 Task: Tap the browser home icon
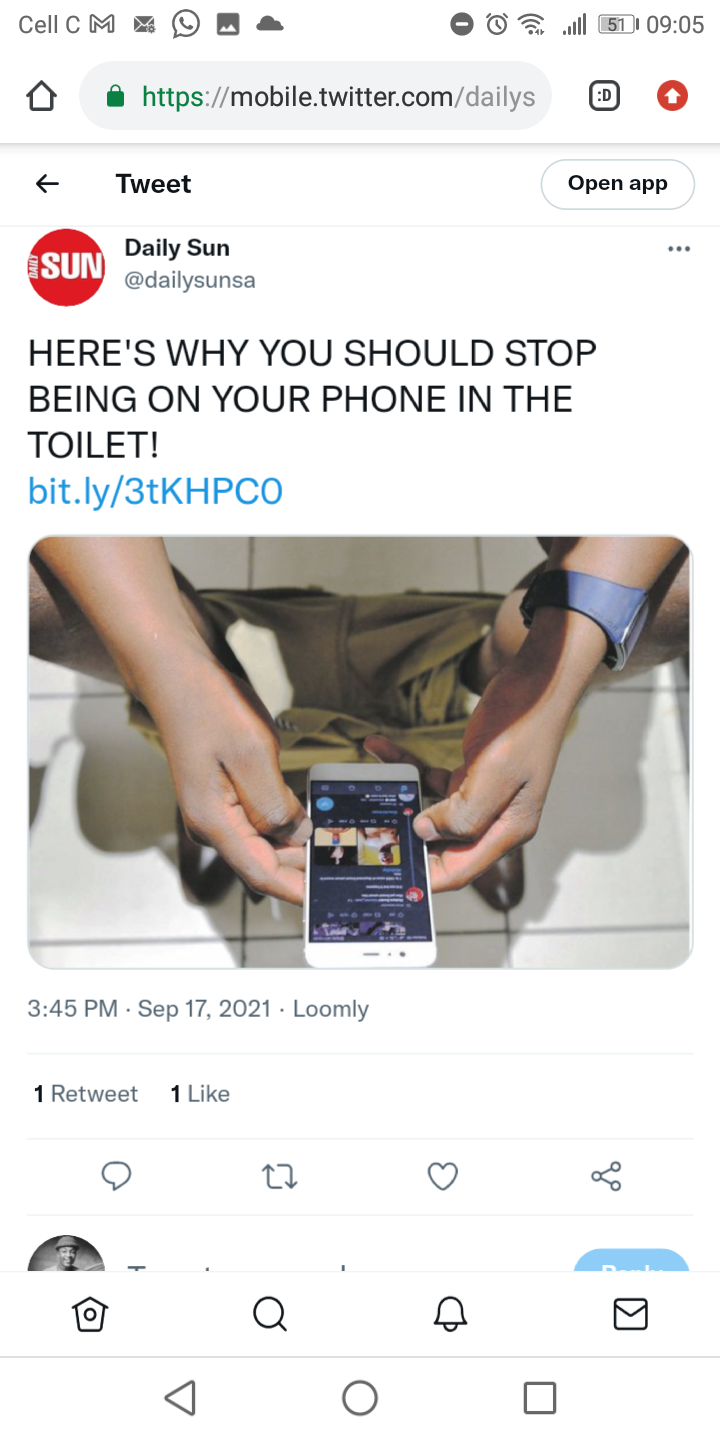(41, 96)
